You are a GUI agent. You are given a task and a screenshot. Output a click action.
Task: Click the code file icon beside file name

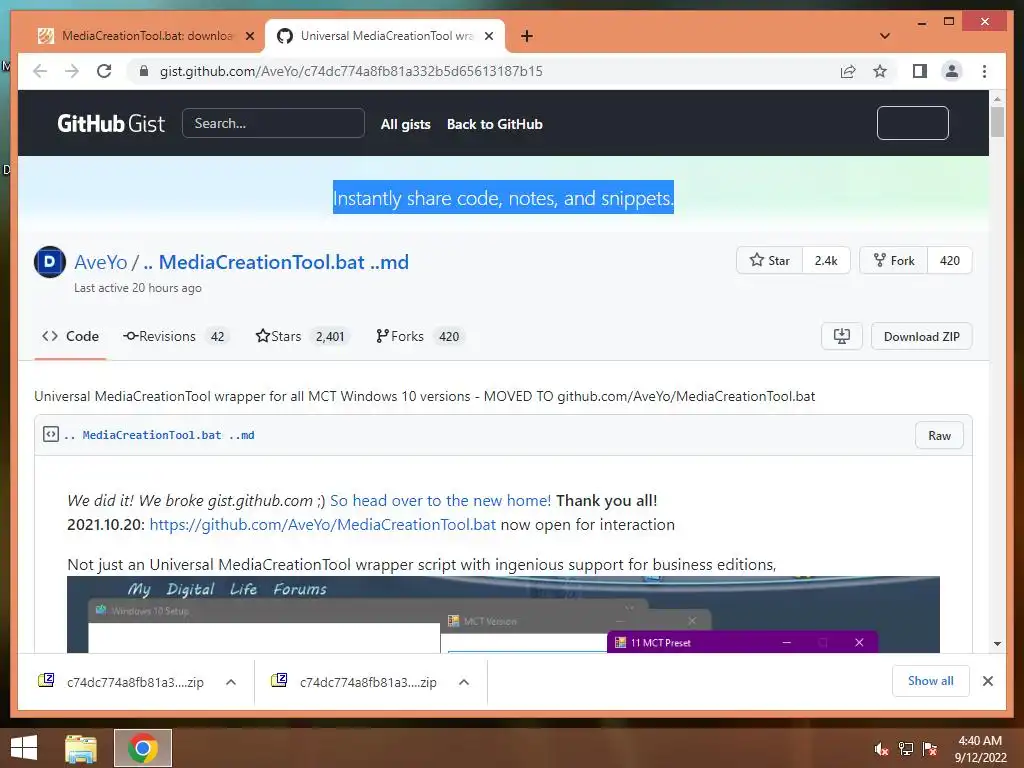(x=51, y=434)
